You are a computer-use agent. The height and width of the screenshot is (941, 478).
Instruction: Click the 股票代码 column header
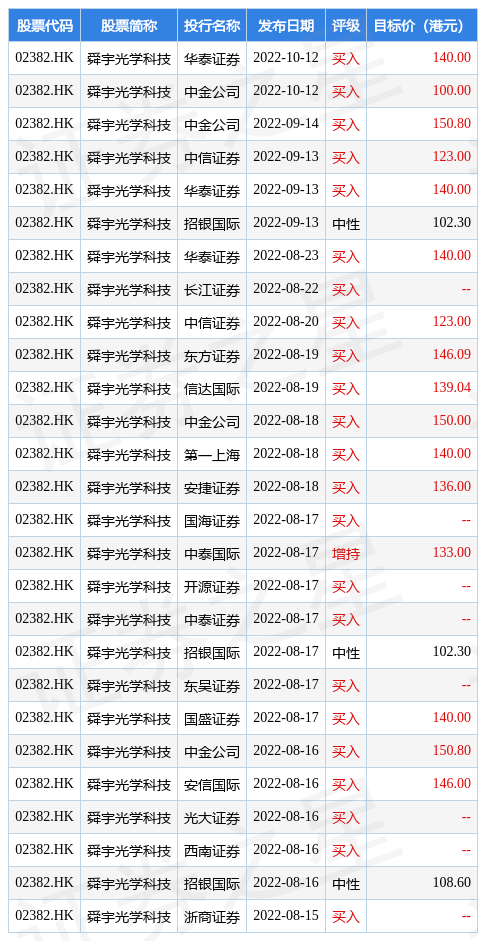point(44,25)
